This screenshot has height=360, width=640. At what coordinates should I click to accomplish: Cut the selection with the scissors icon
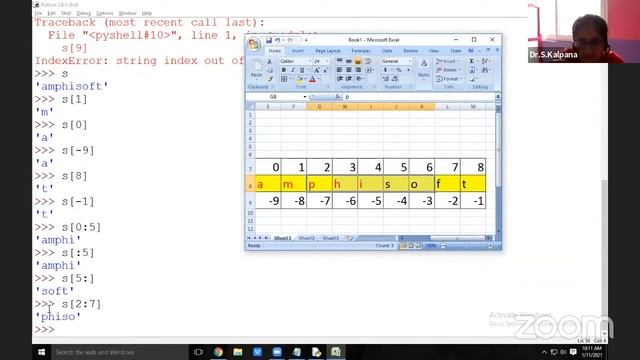click(x=269, y=61)
